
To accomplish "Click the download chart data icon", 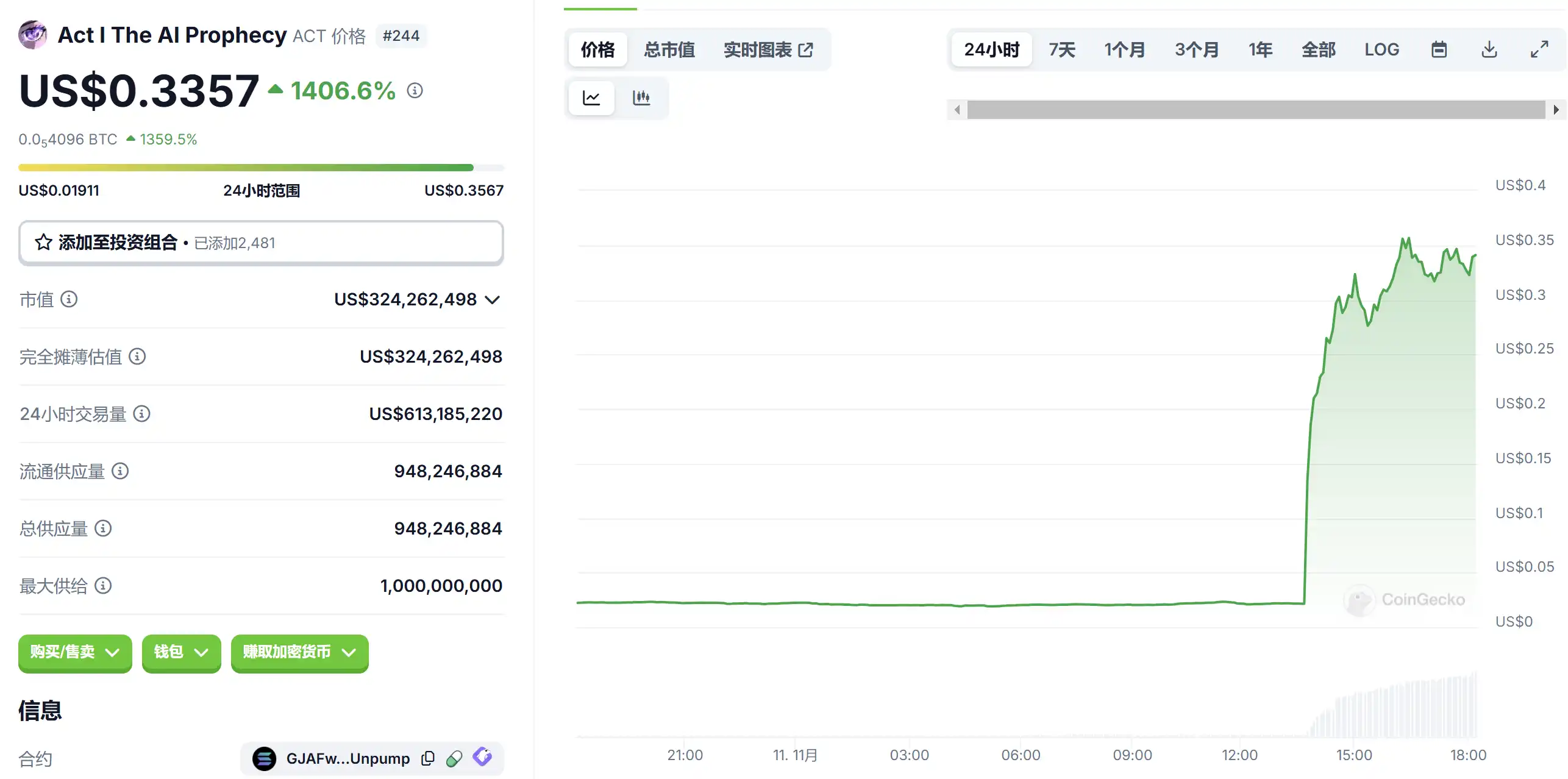I will pos(1489,49).
